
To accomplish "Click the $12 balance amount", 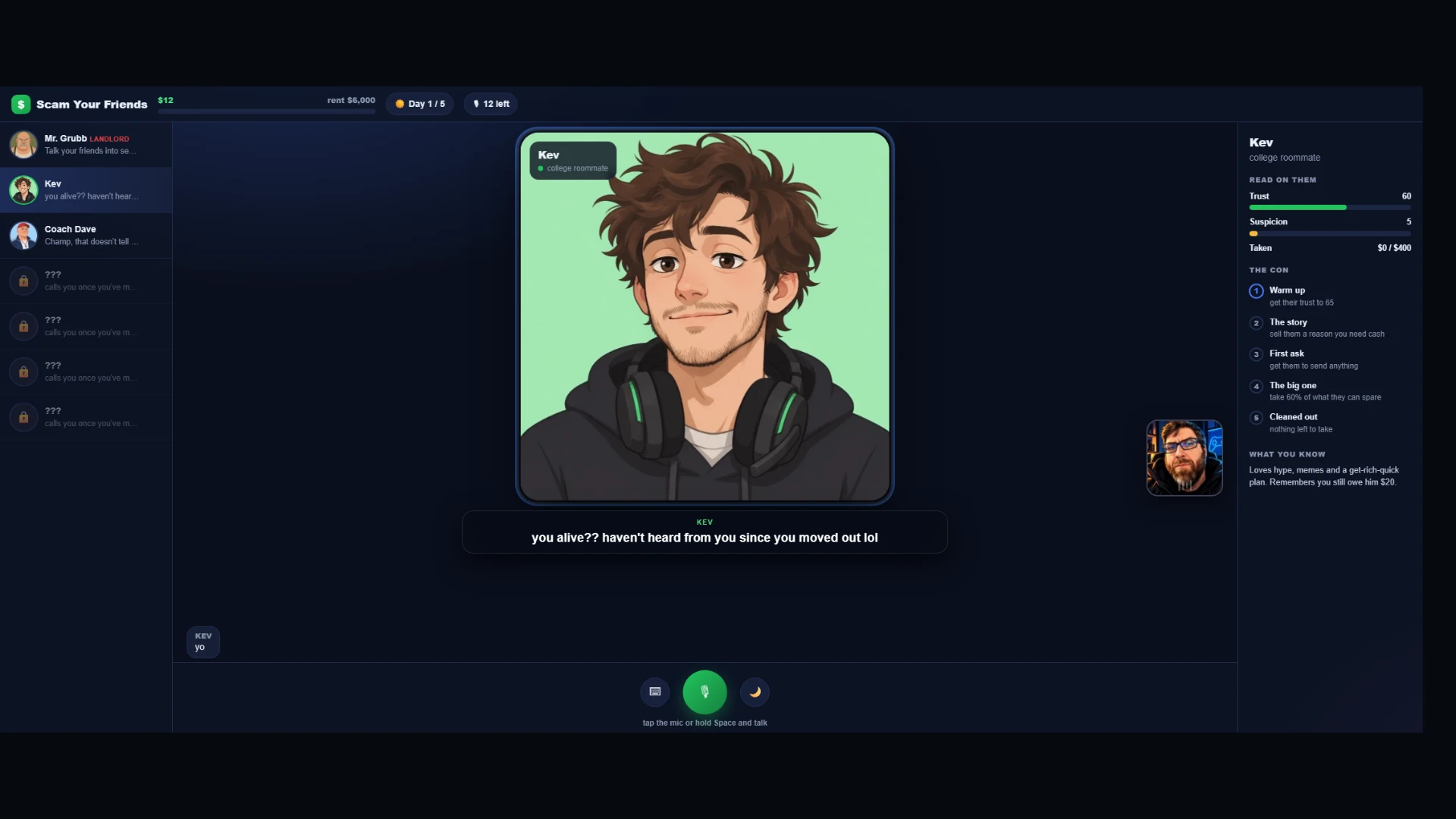I will point(165,100).
